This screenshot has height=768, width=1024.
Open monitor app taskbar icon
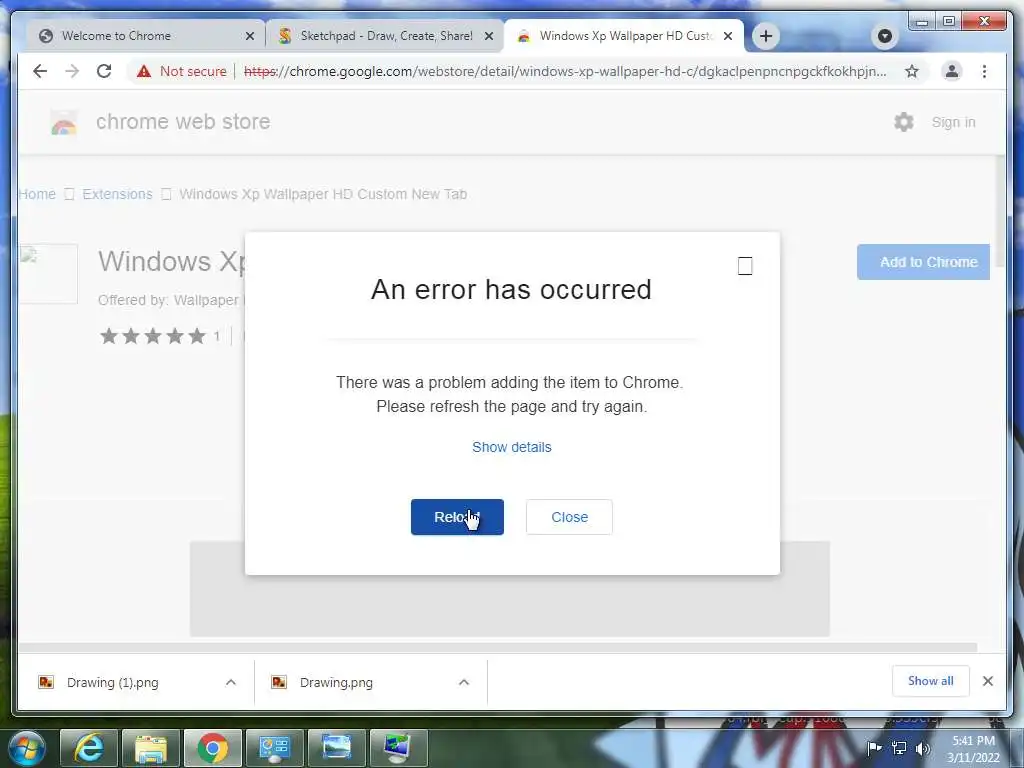(398, 748)
